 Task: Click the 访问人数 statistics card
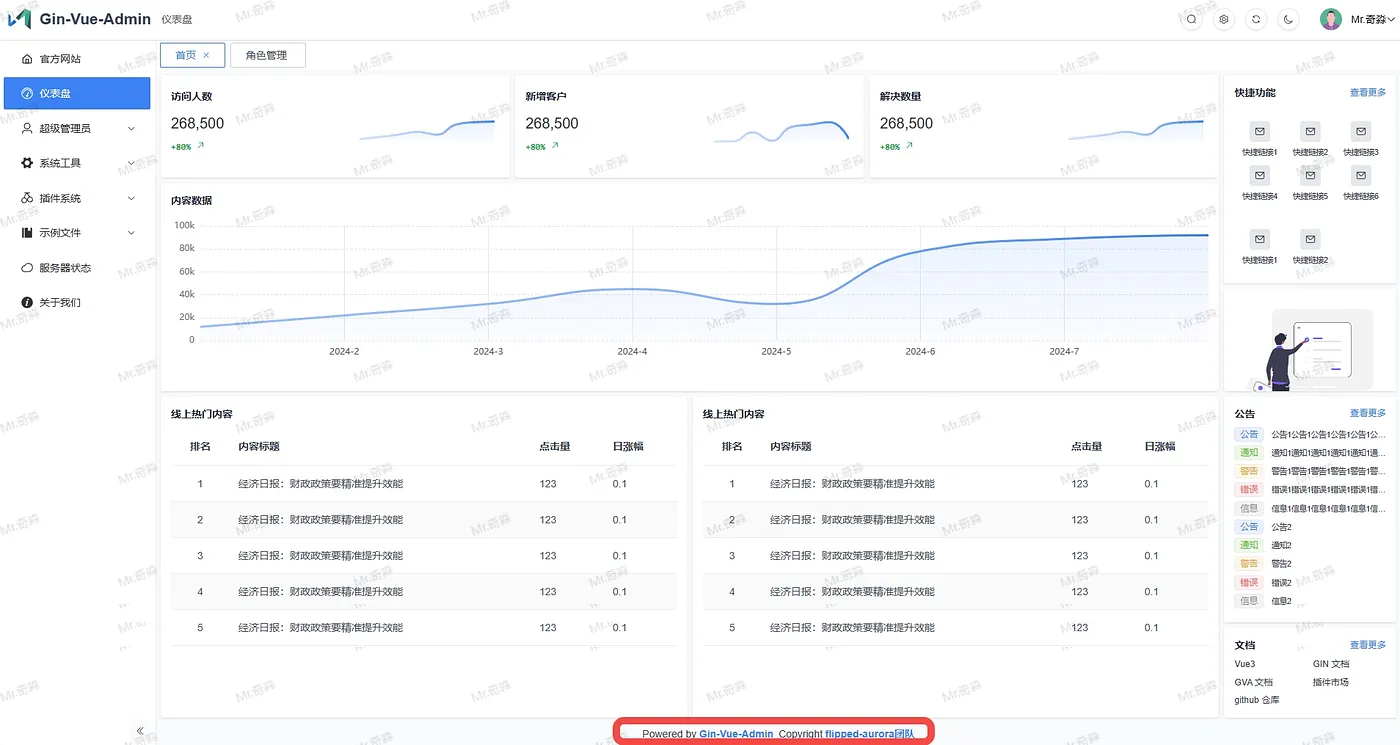pos(335,127)
